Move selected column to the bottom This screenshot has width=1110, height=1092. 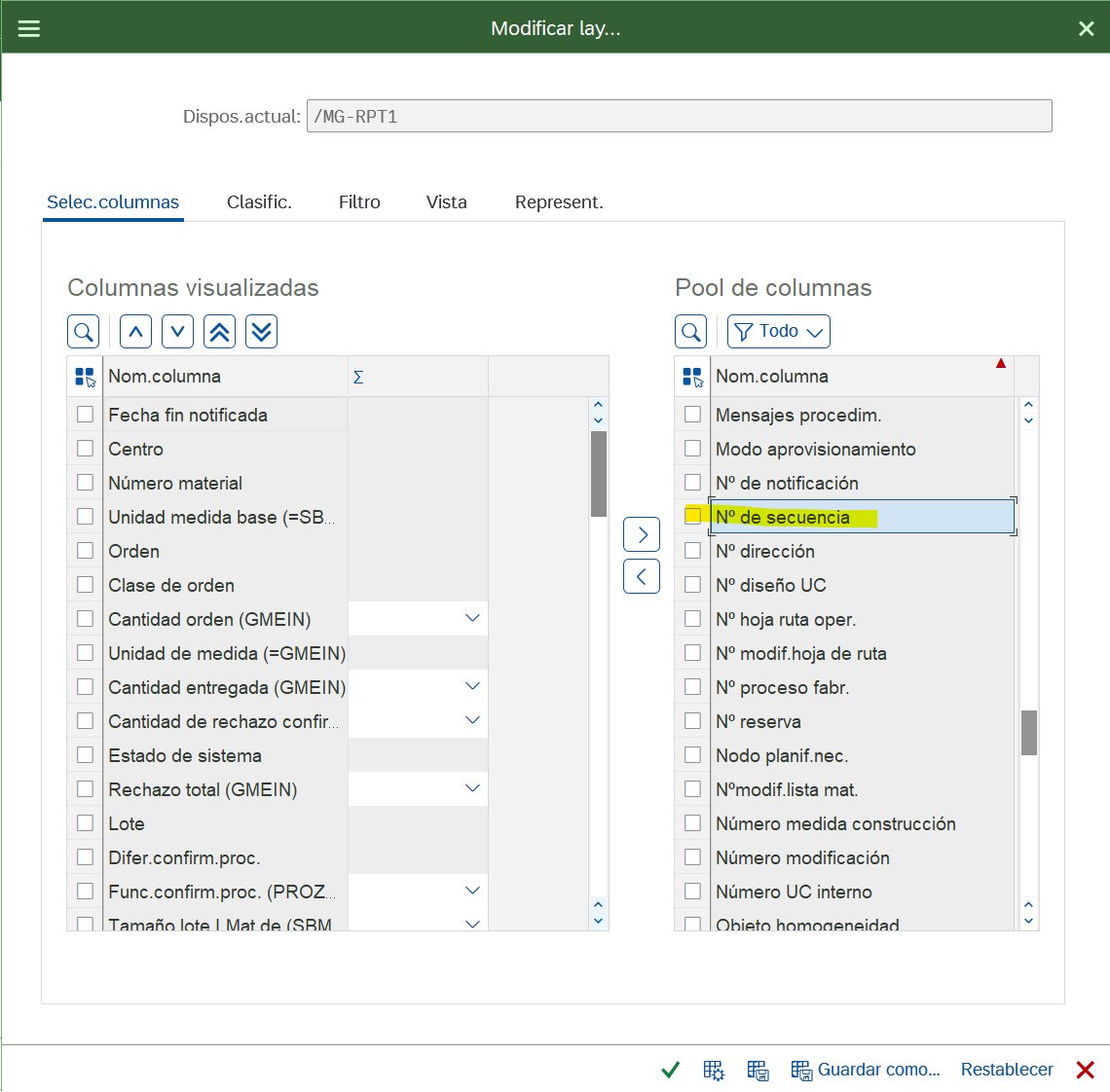point(261,332)
